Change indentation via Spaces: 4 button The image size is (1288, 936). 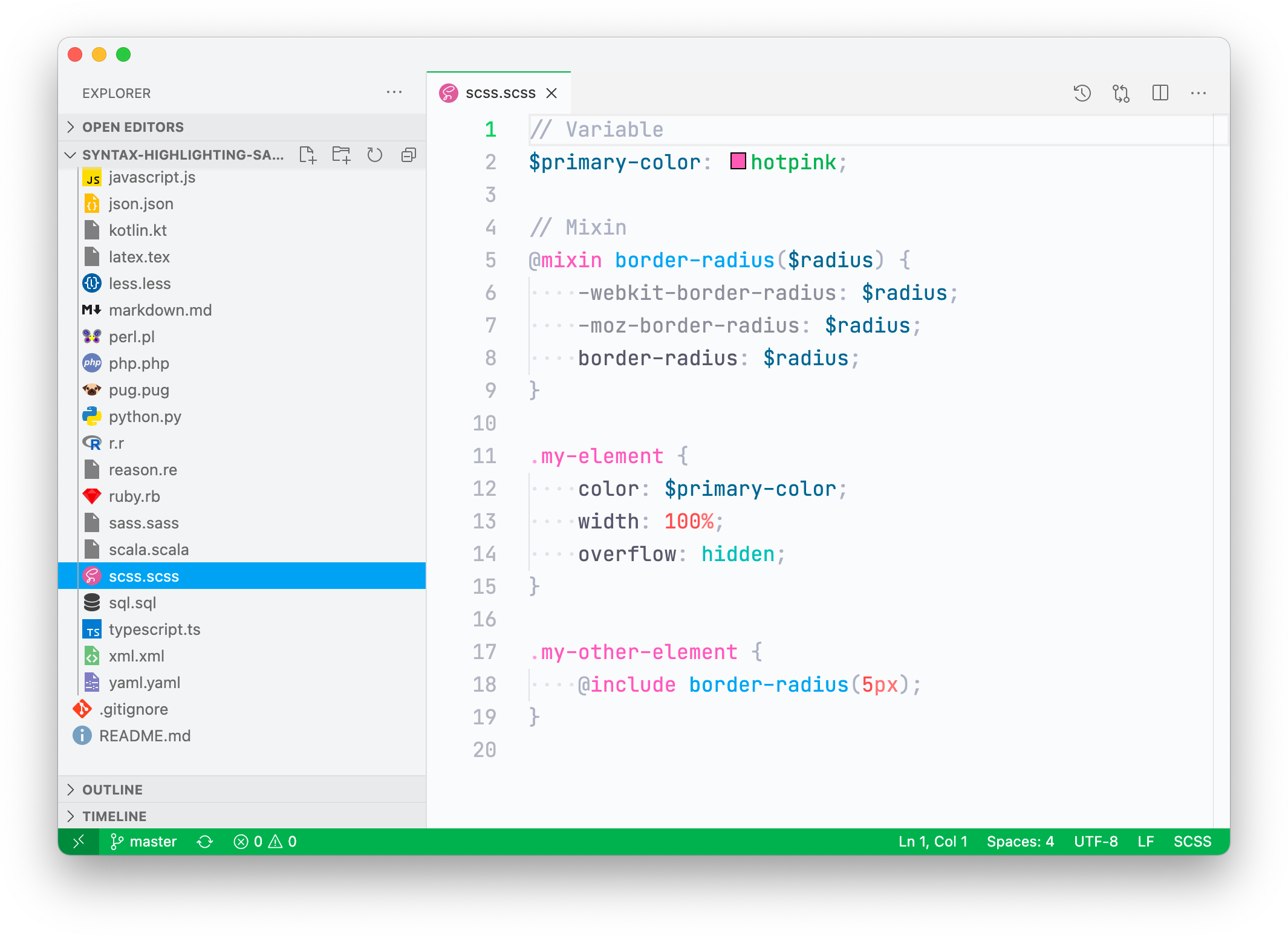pyautogui.click(x=1020, y=841)
